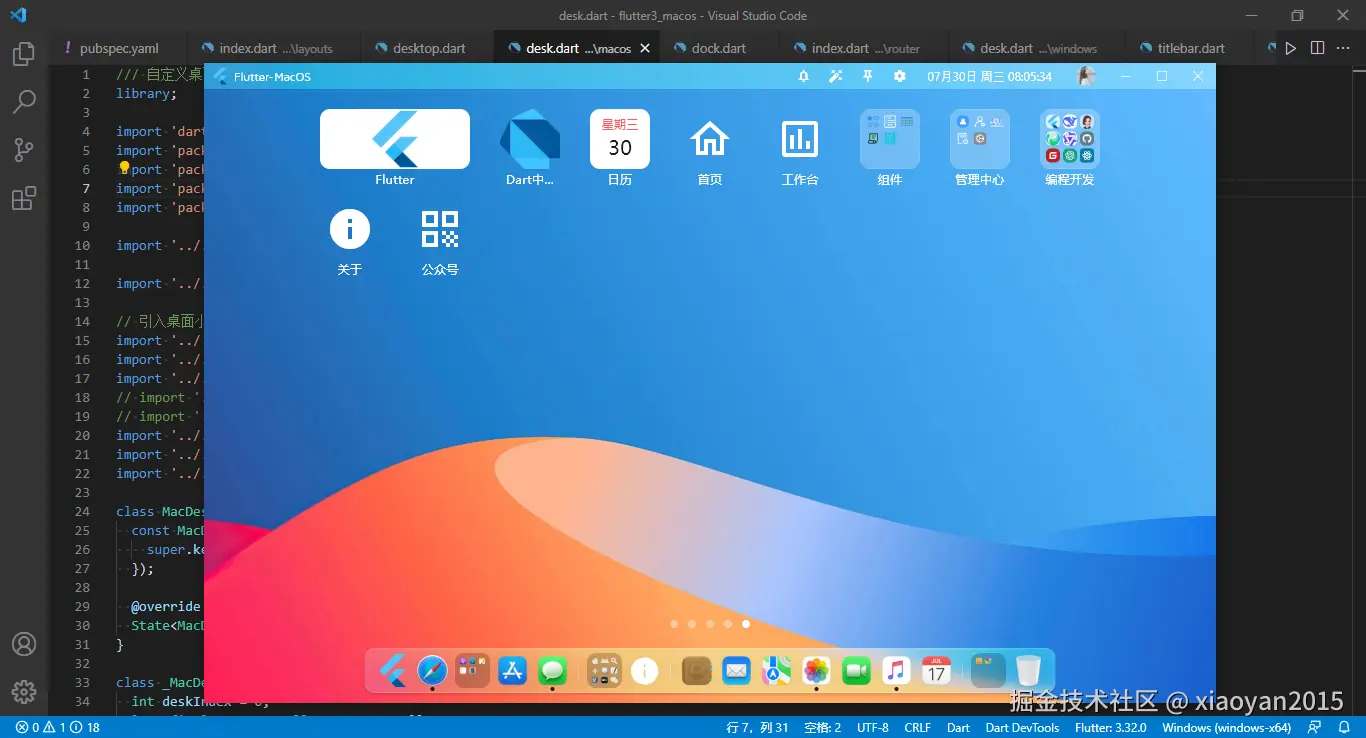The width and height of the screenshot is (1366, 738).
Task: Open the user avatar menu in titlebar
Action: (1085, 76)
